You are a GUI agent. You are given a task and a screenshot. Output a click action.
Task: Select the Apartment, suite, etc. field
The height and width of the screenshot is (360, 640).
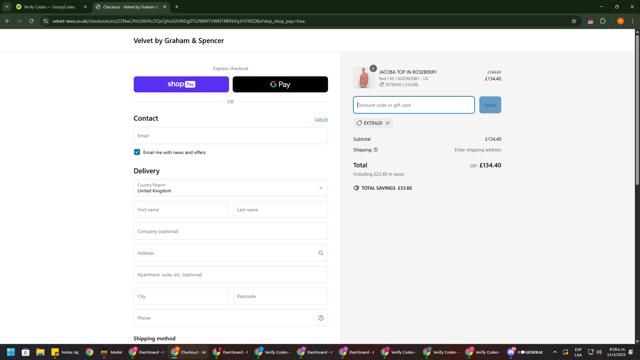(x=231, y=274)
